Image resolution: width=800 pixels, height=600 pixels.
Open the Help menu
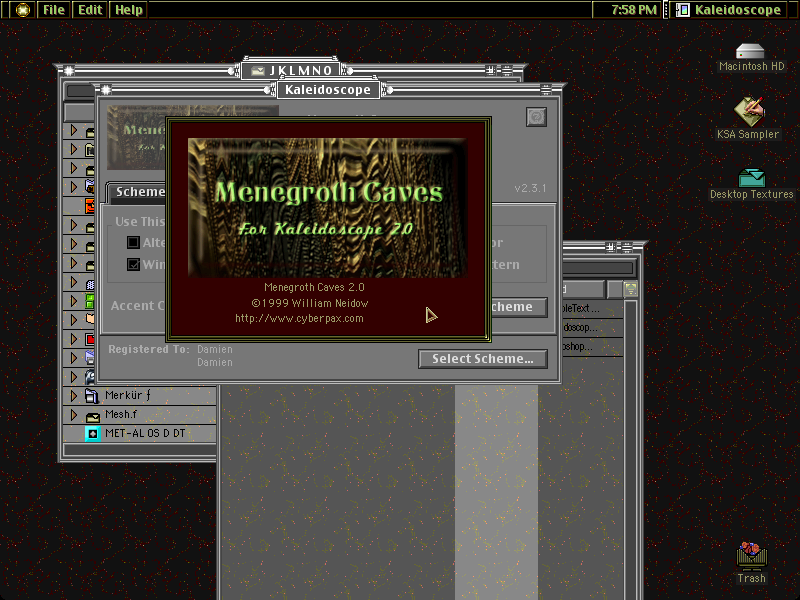pos(129,10)
